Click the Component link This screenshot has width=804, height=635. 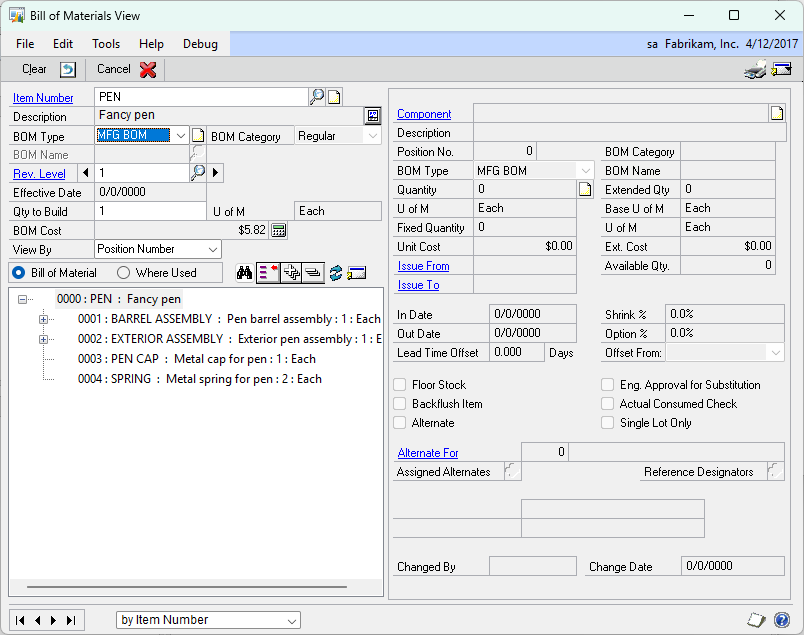(x=424, y=113)
